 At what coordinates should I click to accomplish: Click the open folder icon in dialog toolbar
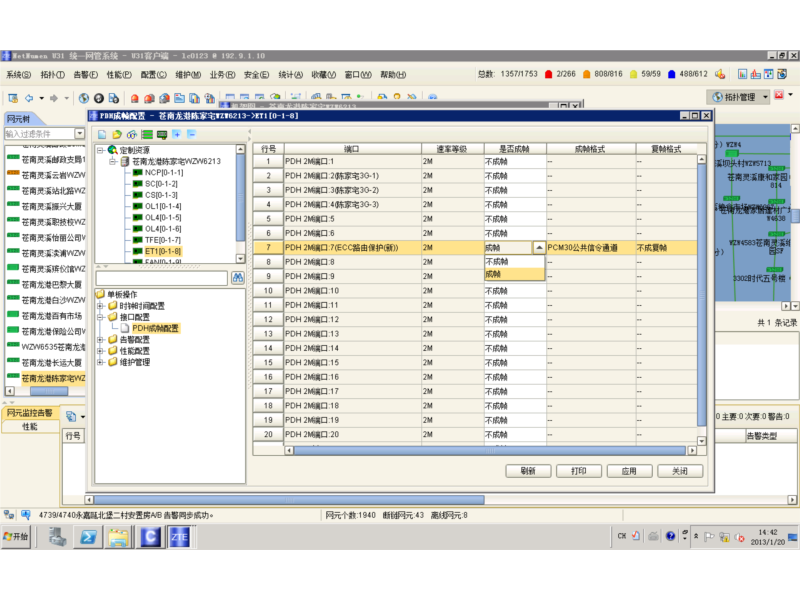coord(118,134)
